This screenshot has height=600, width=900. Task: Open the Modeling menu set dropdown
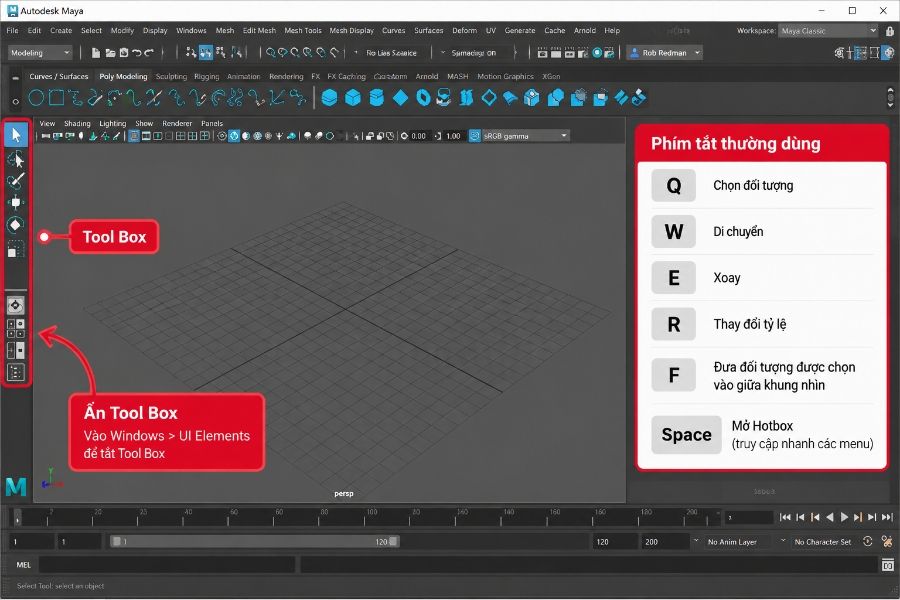pos(40,53)
